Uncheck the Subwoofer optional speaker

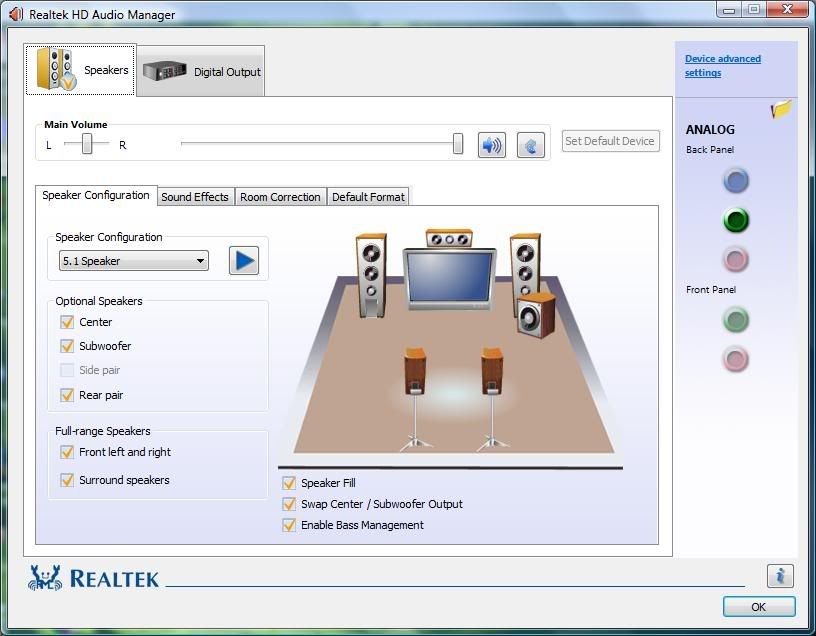click(x=67, y=346)
